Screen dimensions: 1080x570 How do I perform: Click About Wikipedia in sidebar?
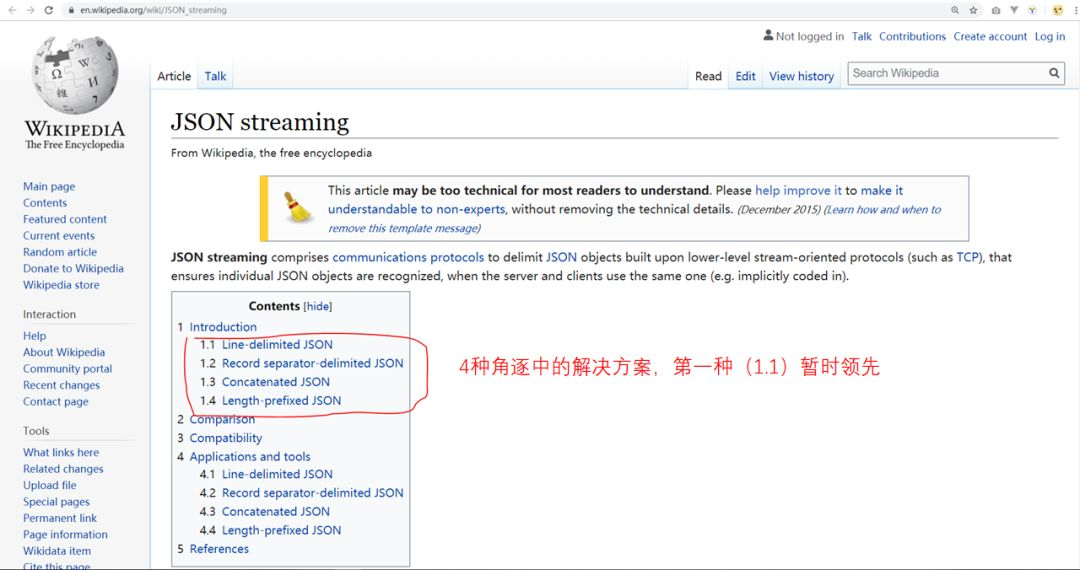[64, 352]
